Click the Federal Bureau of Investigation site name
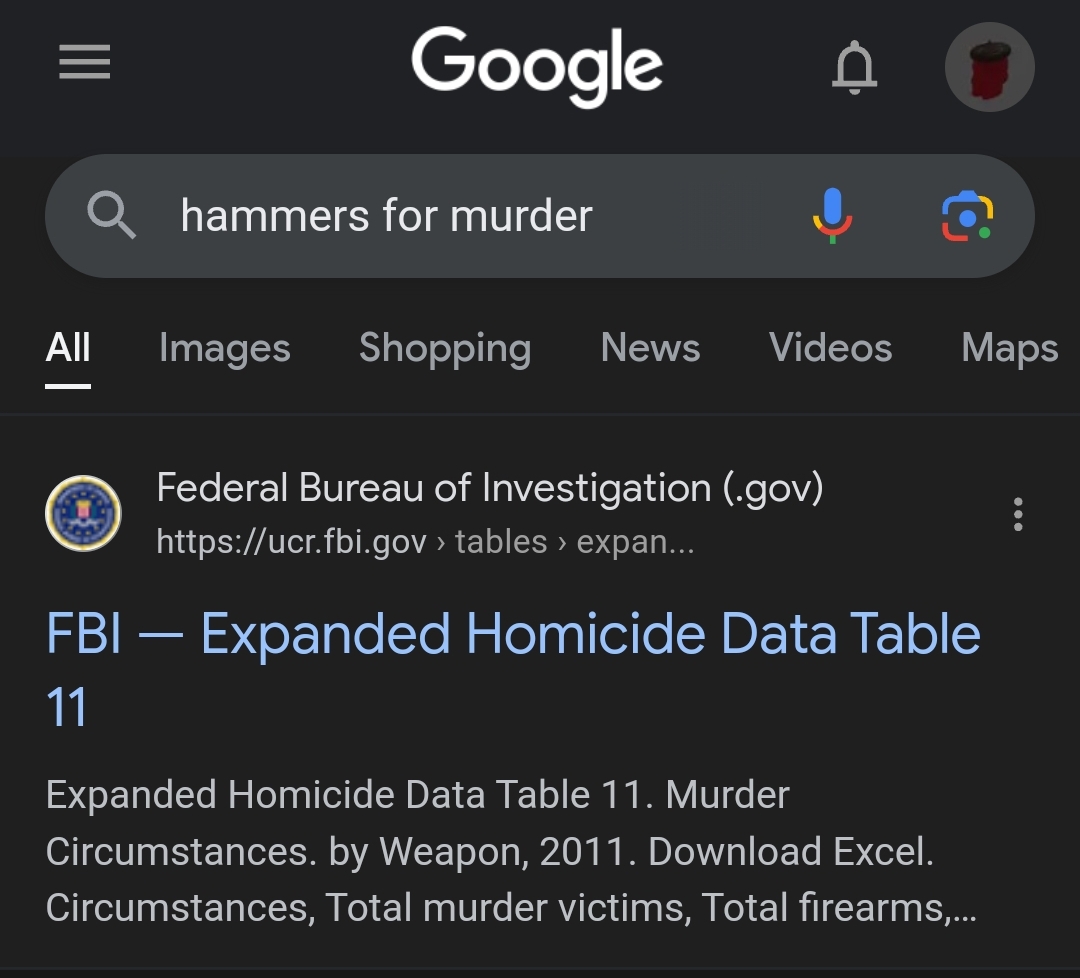This screenshot has width=1080, height=978. (x=489, y=488)
